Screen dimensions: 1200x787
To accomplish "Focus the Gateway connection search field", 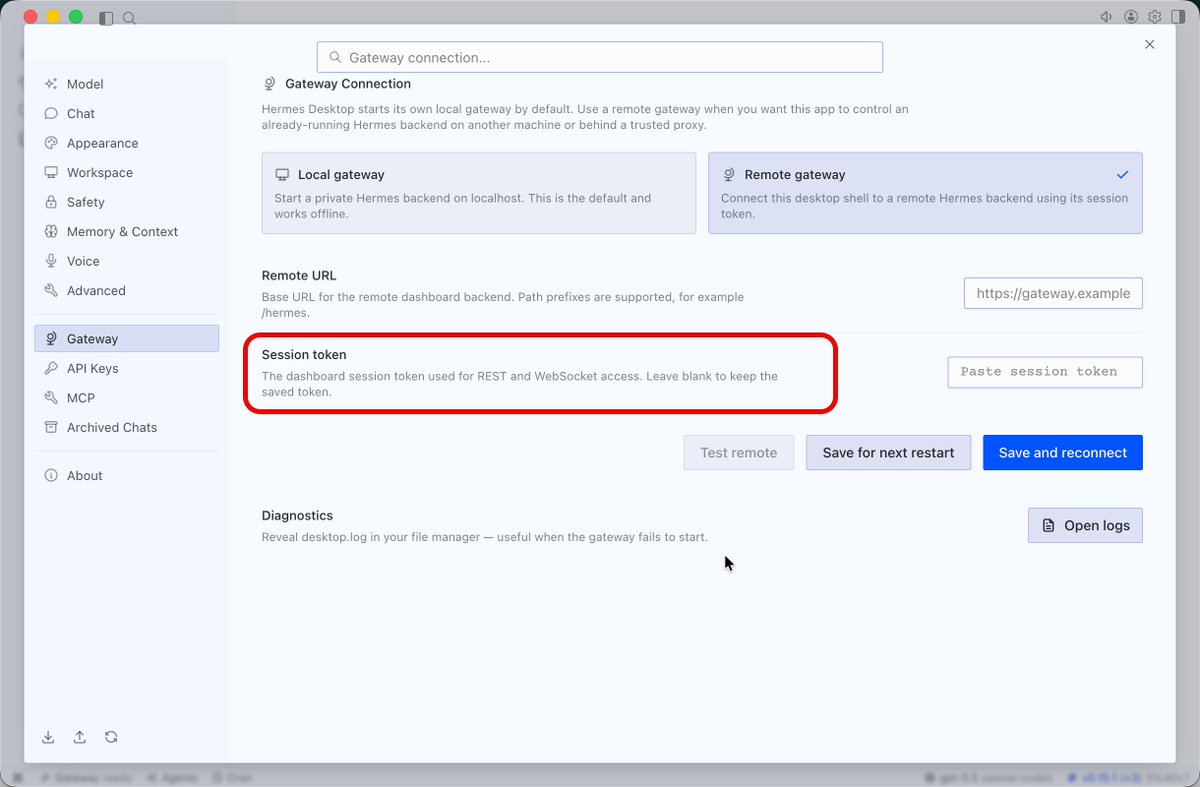I will [x=600, y=57].
